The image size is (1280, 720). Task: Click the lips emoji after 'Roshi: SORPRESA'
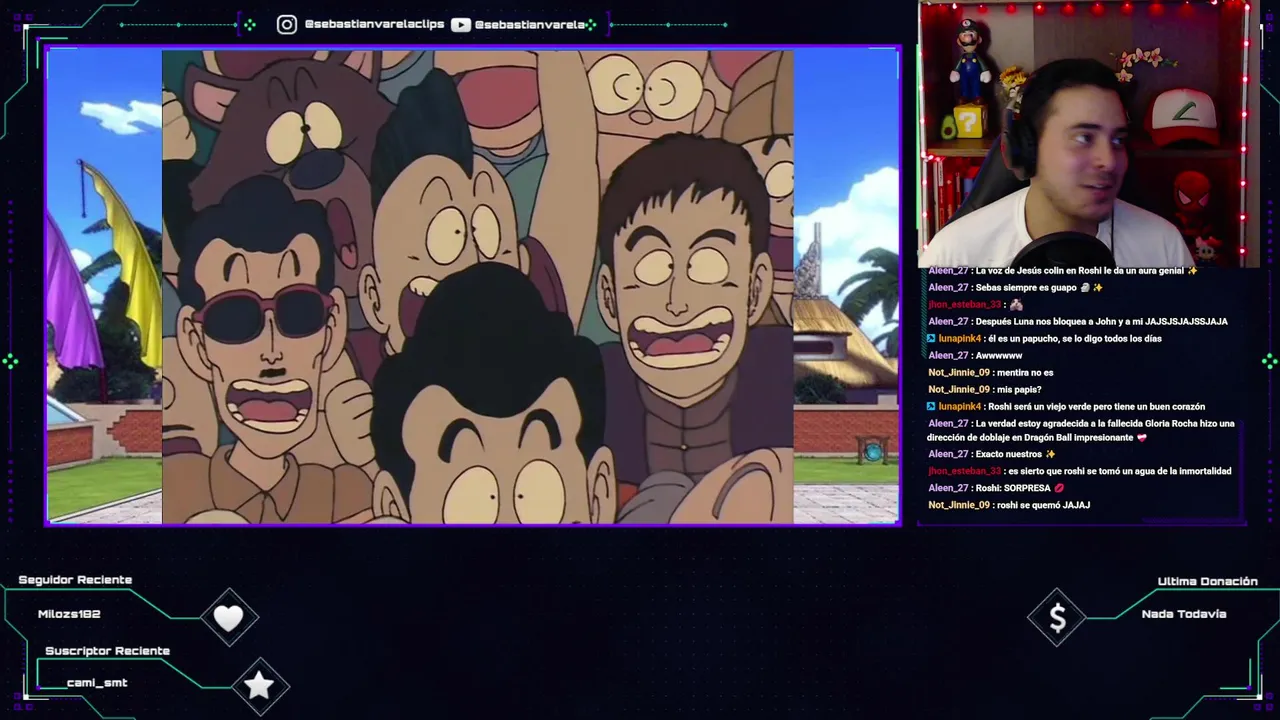(1060, 488)
